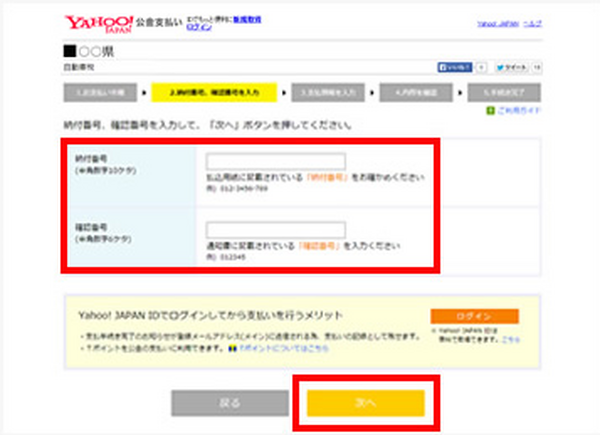Click the Yahoo! JAPAN logo

[x=99, y=24]
